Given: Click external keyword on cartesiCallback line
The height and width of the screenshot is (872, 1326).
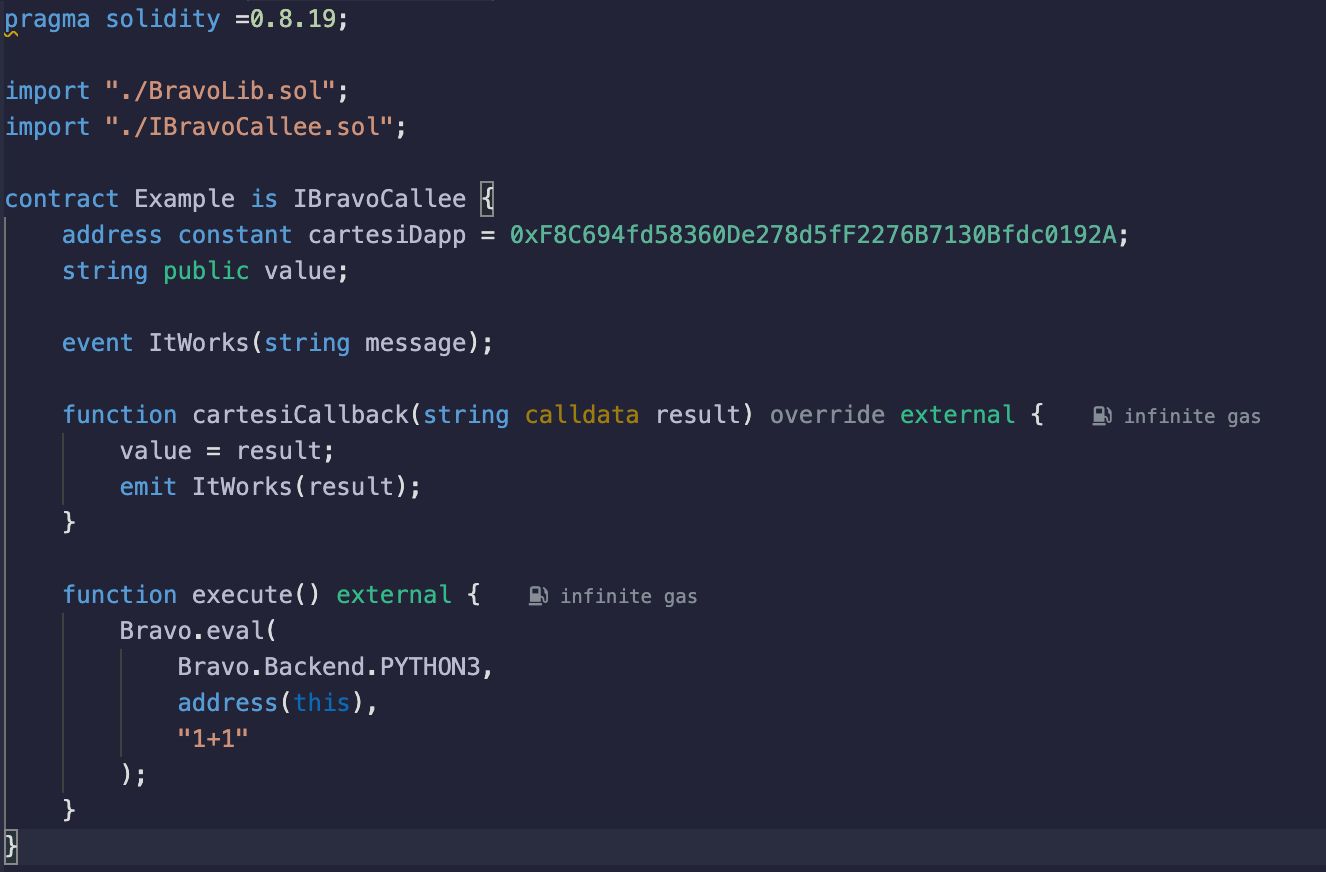Looking at the screenshot, I should [x=957, y=415].
